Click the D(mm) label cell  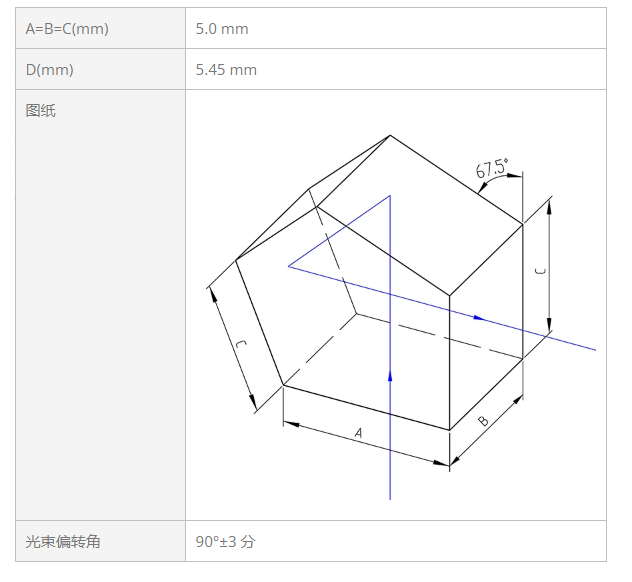(x=100, y=69)
